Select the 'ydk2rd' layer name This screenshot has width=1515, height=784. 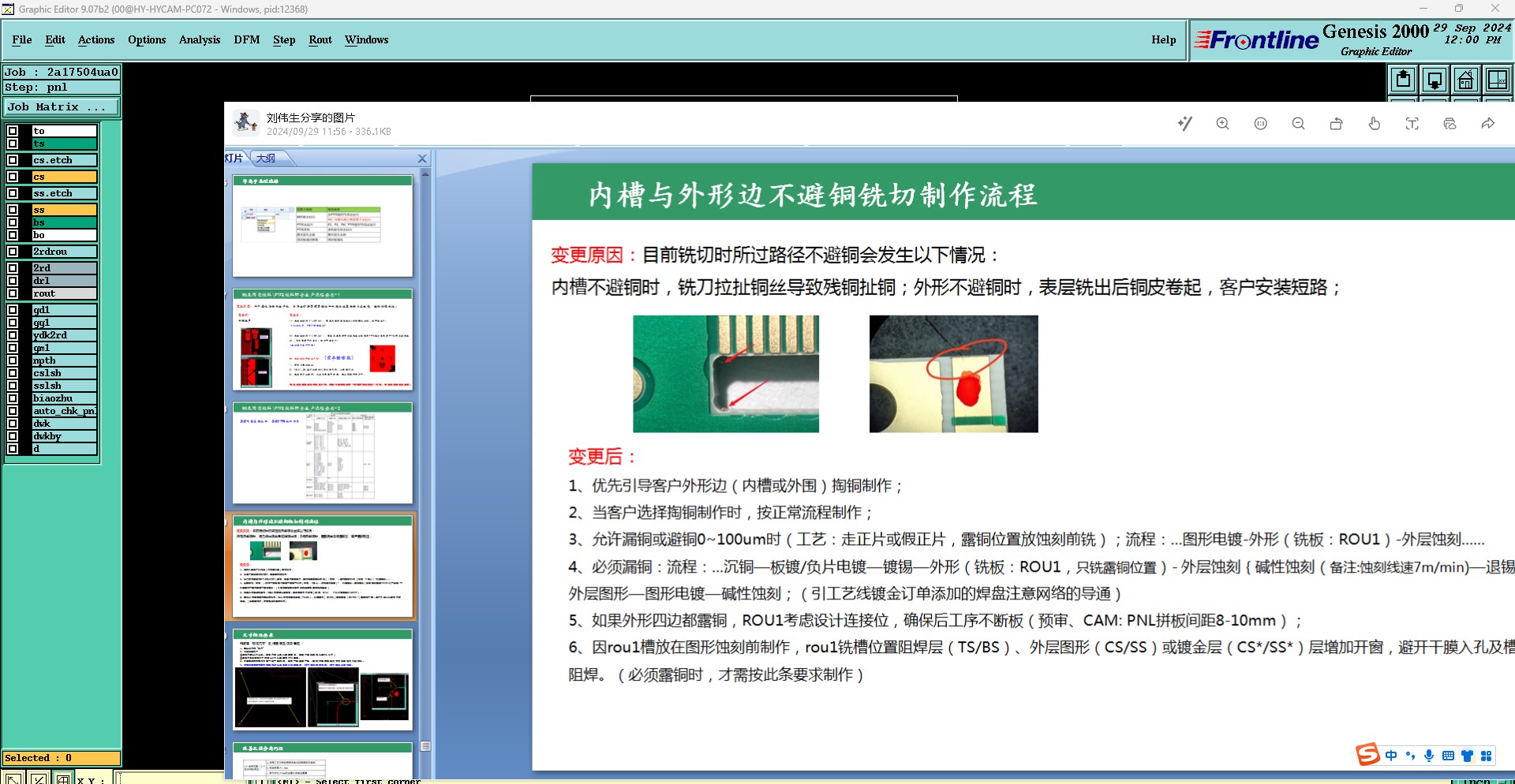(x=65, y=335)
